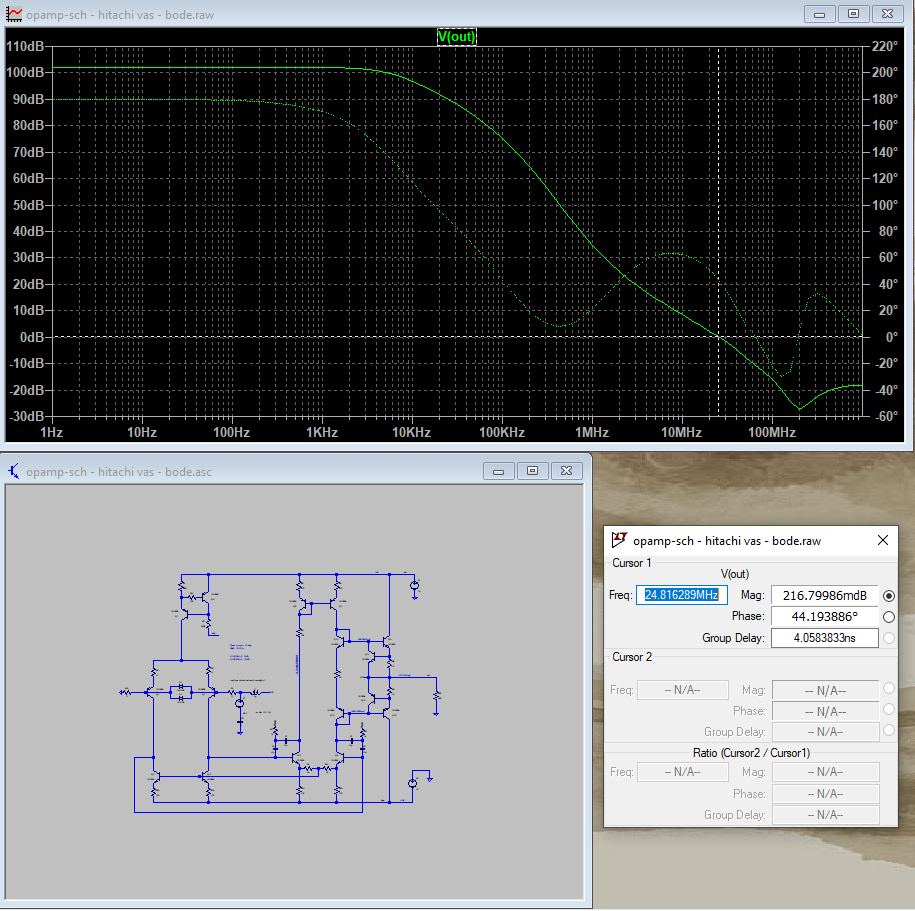Click the bode.asc schematic title bar text
The image size is (915, 911).
[119, 472]
